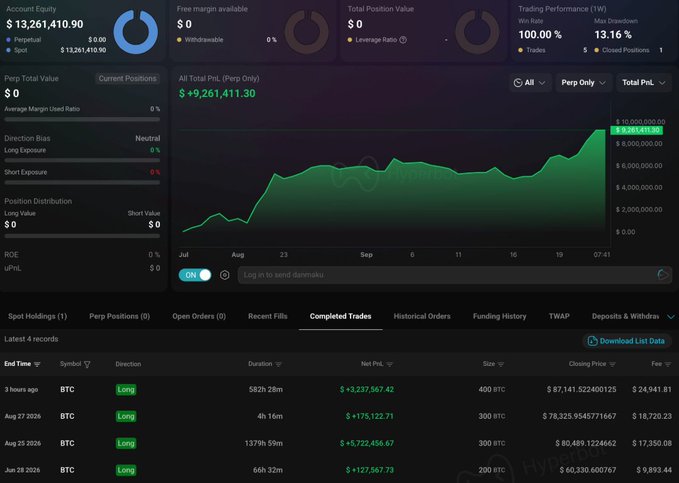Click the Position Distribution bar
The height and width of the screenshot is (483, 679).
pyautogui.click(x=82, y=236)
